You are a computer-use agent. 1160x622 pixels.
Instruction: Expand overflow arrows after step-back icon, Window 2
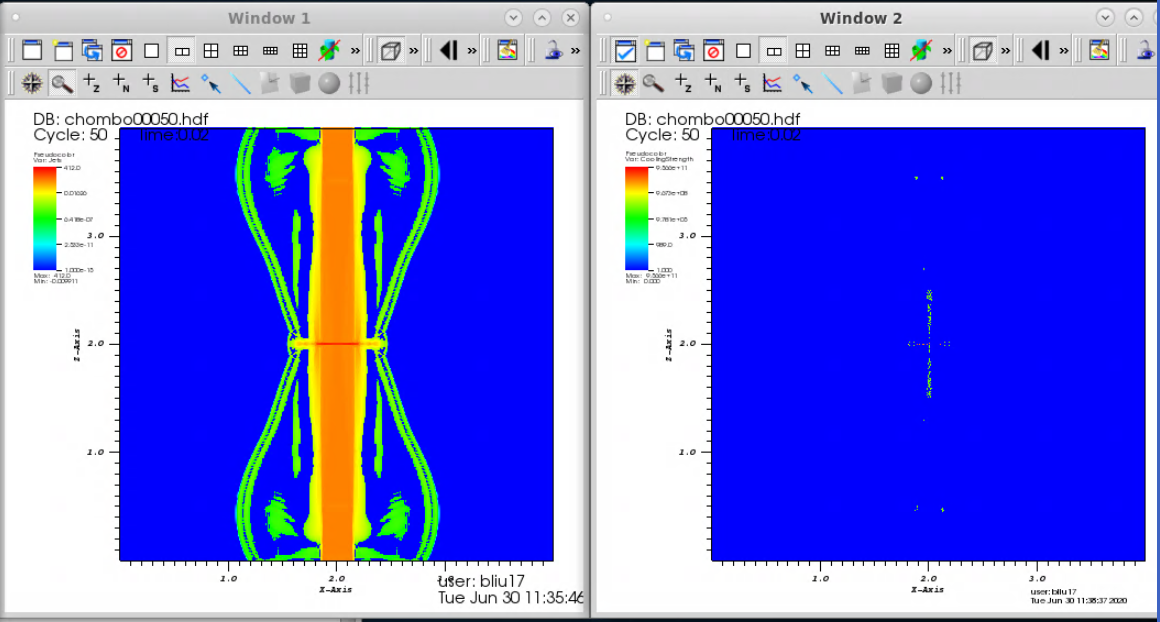click(1064, 50)
